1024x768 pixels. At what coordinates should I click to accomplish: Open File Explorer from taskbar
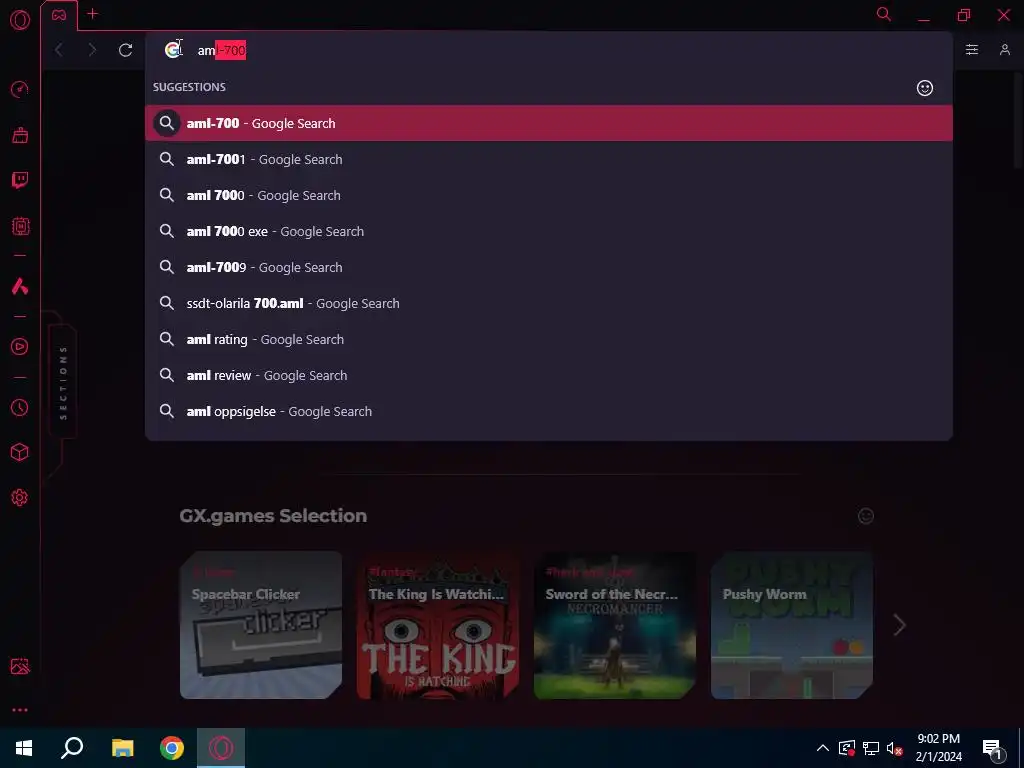(122, 748)
